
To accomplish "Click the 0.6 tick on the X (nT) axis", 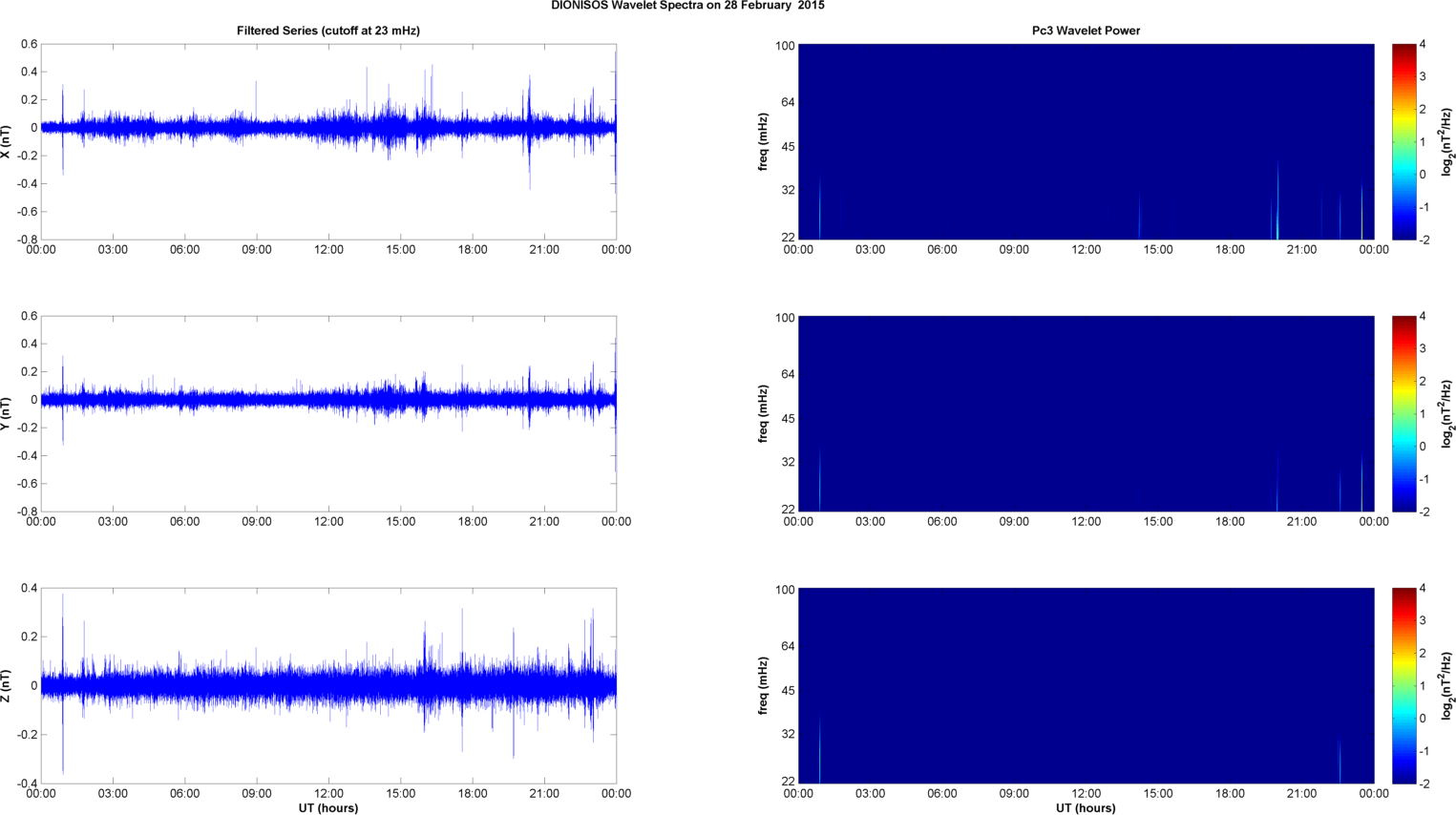I will coord(29,45).
